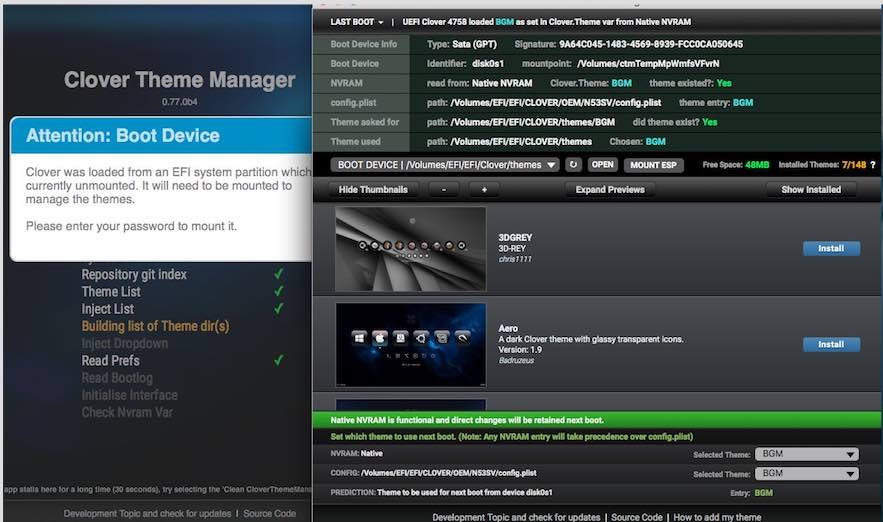Open Source Code link in right window

tap(636, 517)
